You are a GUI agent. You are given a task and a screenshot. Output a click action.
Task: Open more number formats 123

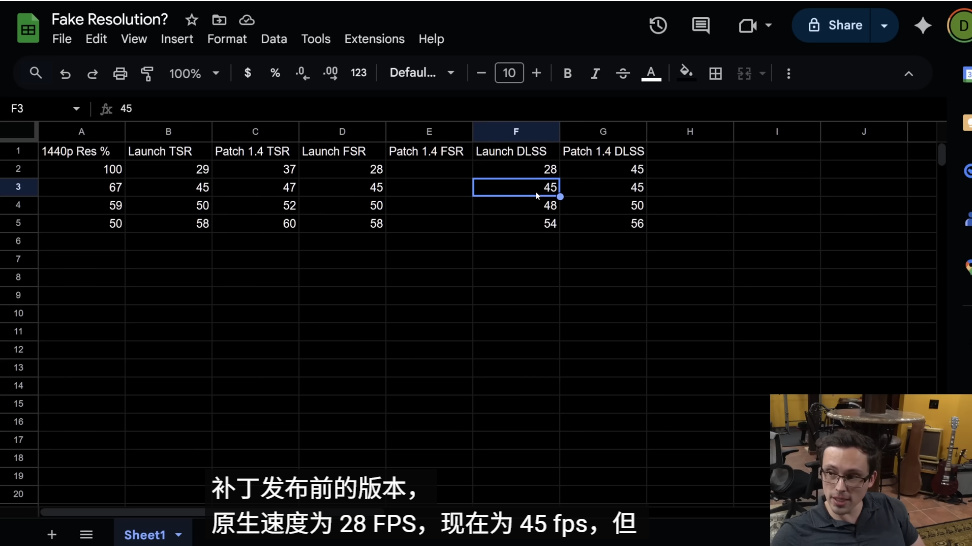click(358, 73)
